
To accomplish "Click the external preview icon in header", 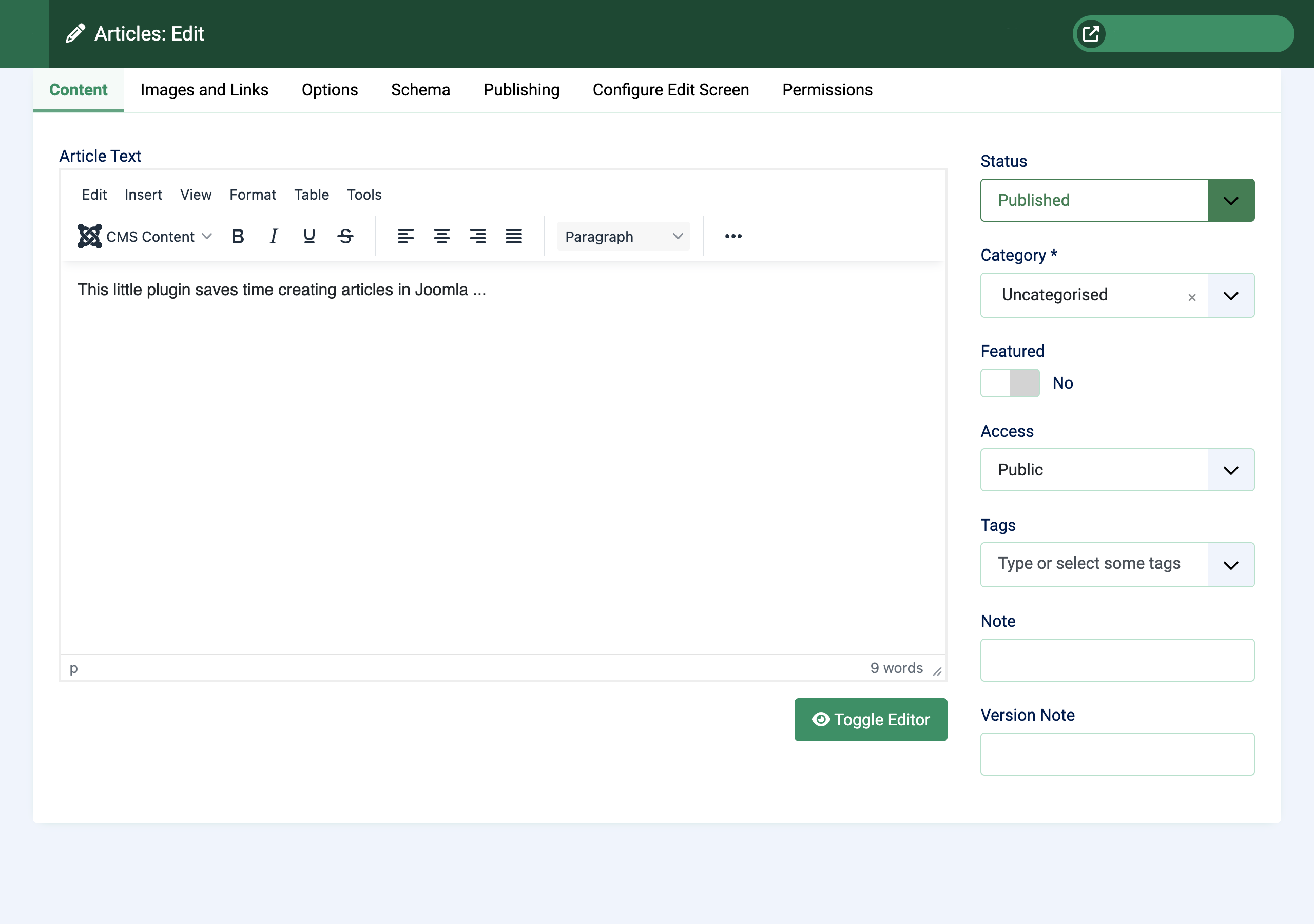I will point(1091,34).
